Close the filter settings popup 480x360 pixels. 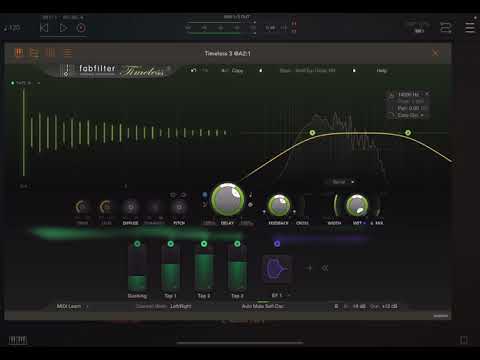coord(427,94)
